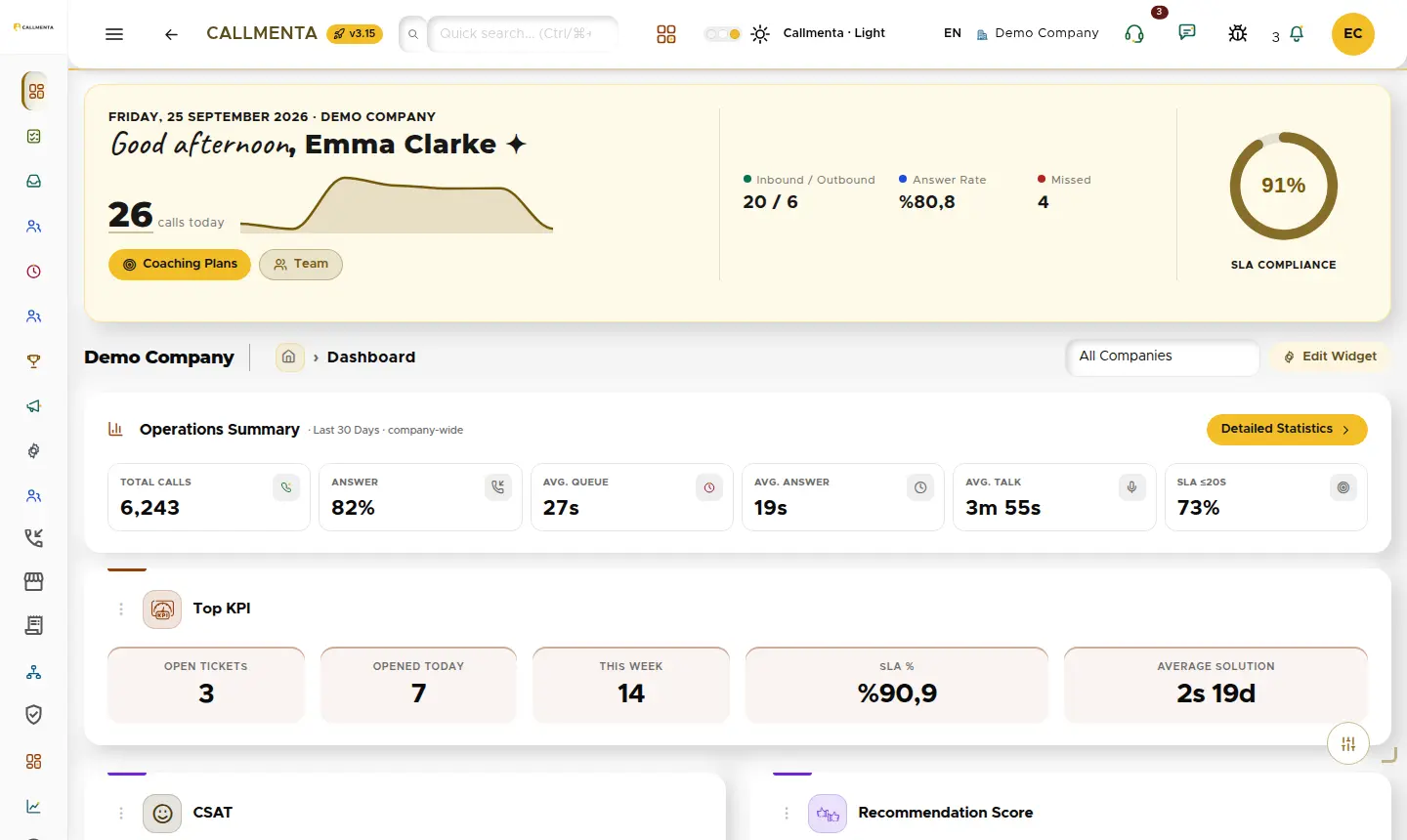Click the Edit Widget button
The image size is (1407, 840).
[x=1331, y=357]
